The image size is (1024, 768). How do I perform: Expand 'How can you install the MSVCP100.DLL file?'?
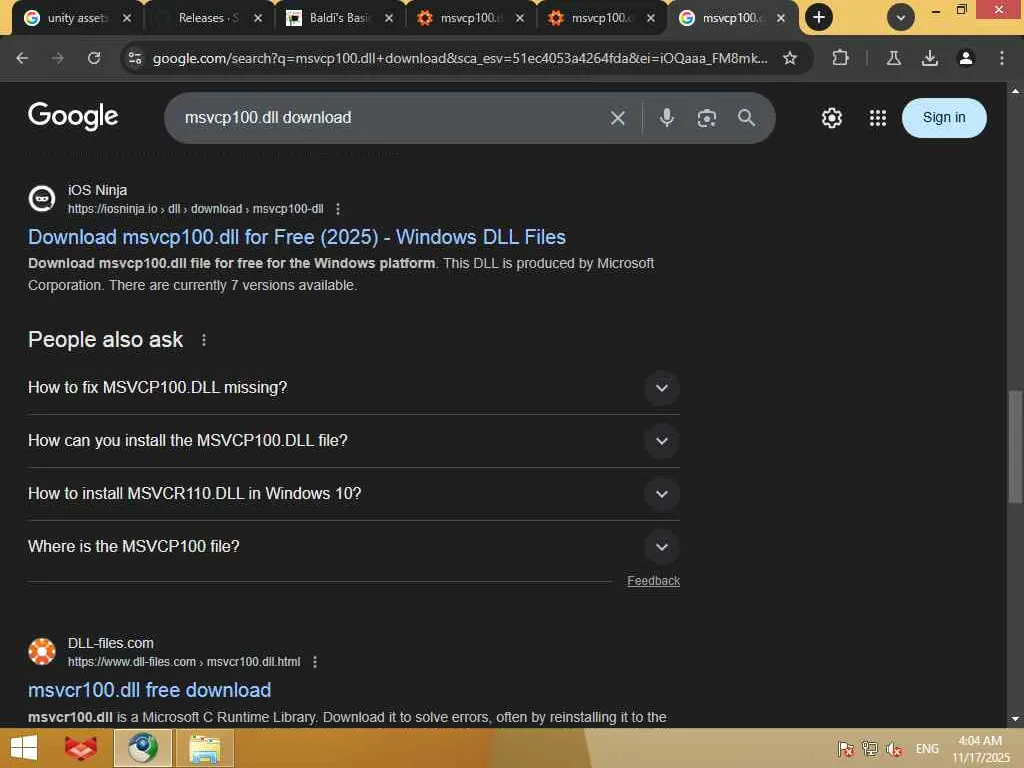coord(662,441)
